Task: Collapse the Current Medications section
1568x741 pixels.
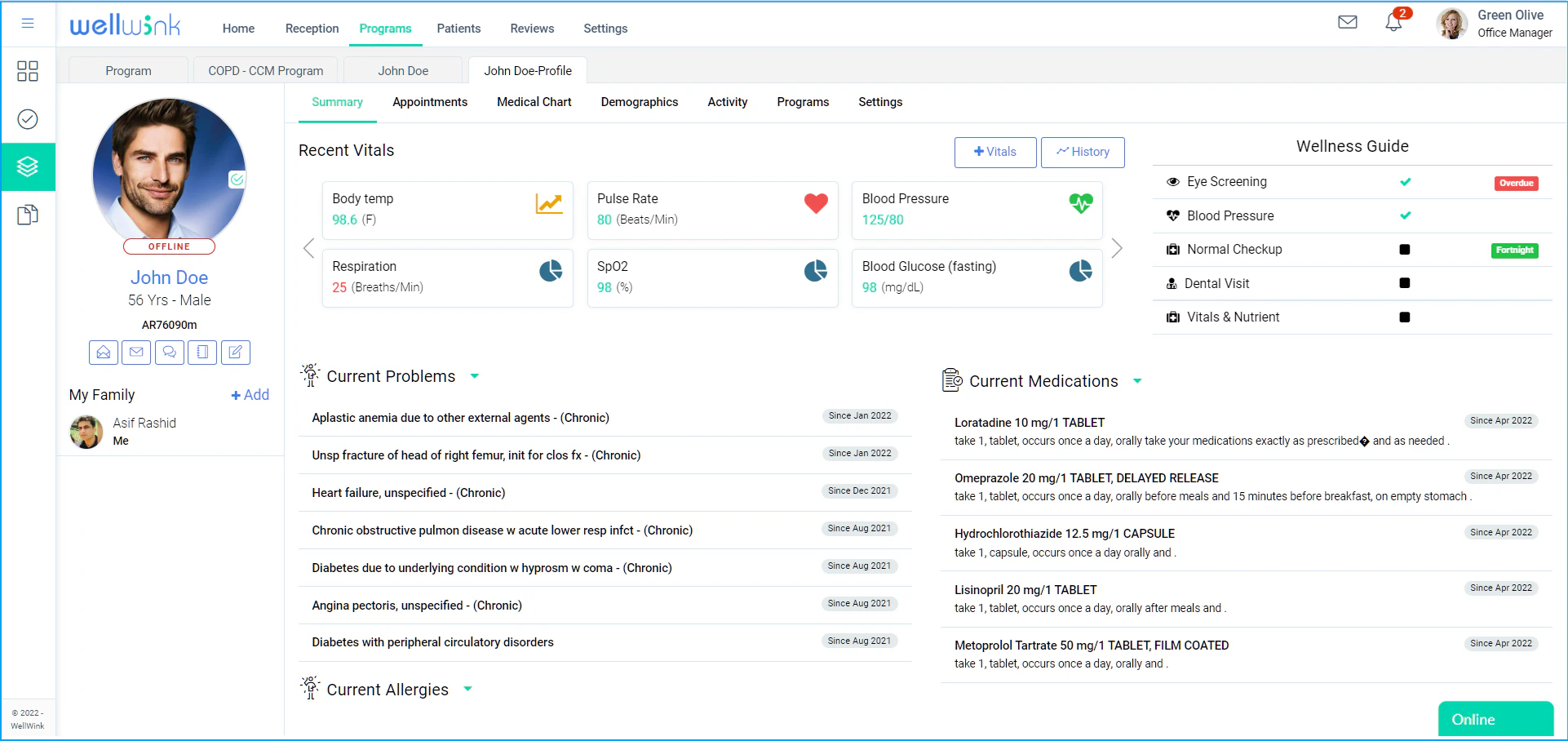Action: tap(1137, 381)
